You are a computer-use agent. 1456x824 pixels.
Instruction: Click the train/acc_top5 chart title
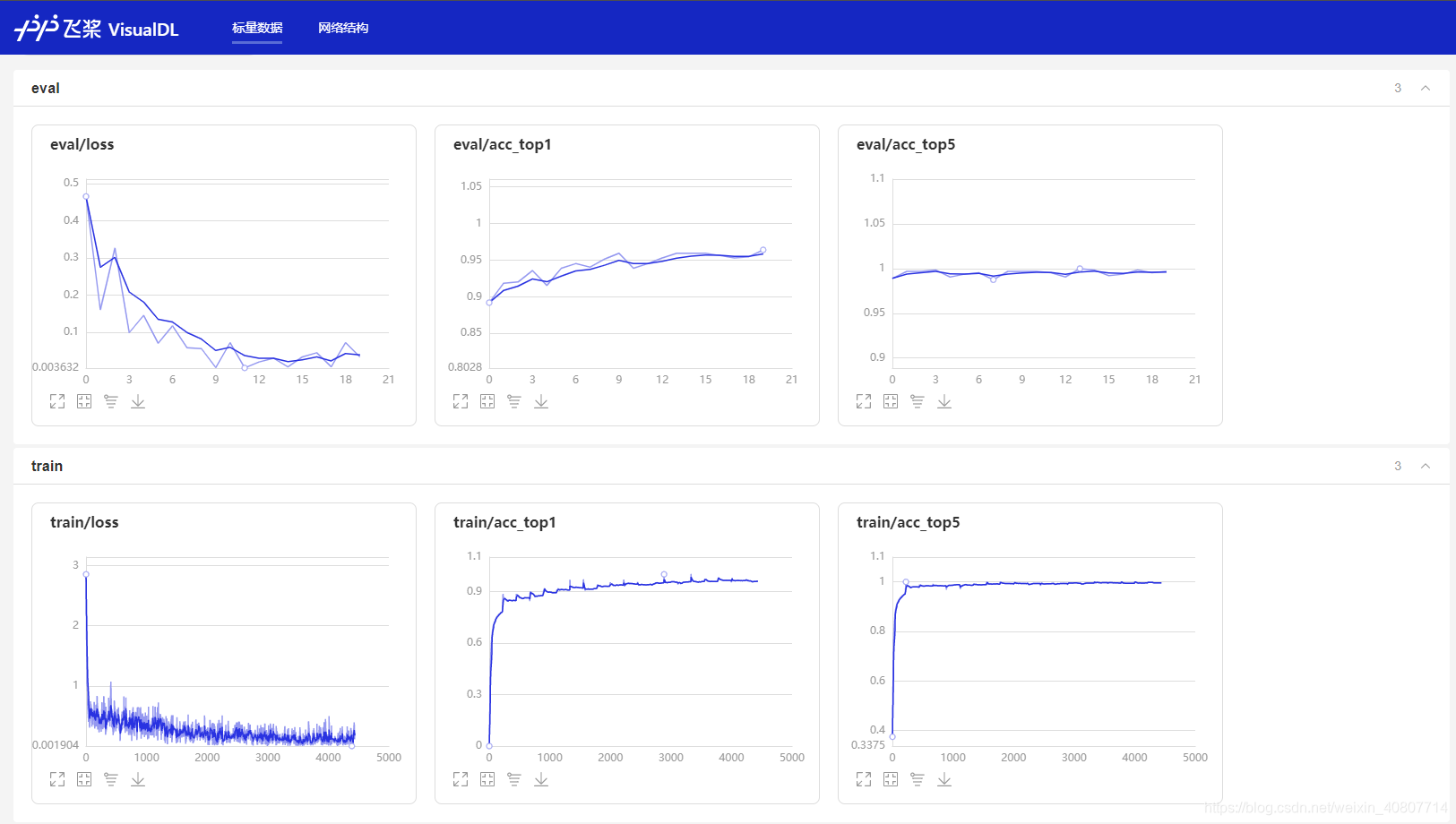(909, 522)
